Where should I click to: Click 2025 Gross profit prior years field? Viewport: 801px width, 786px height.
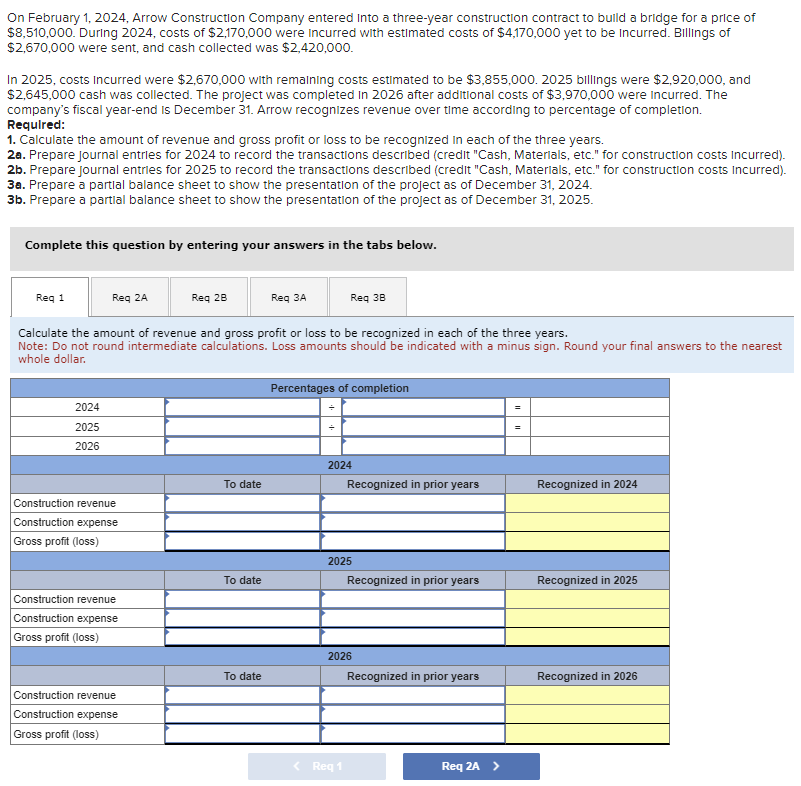tap(413, 637)
